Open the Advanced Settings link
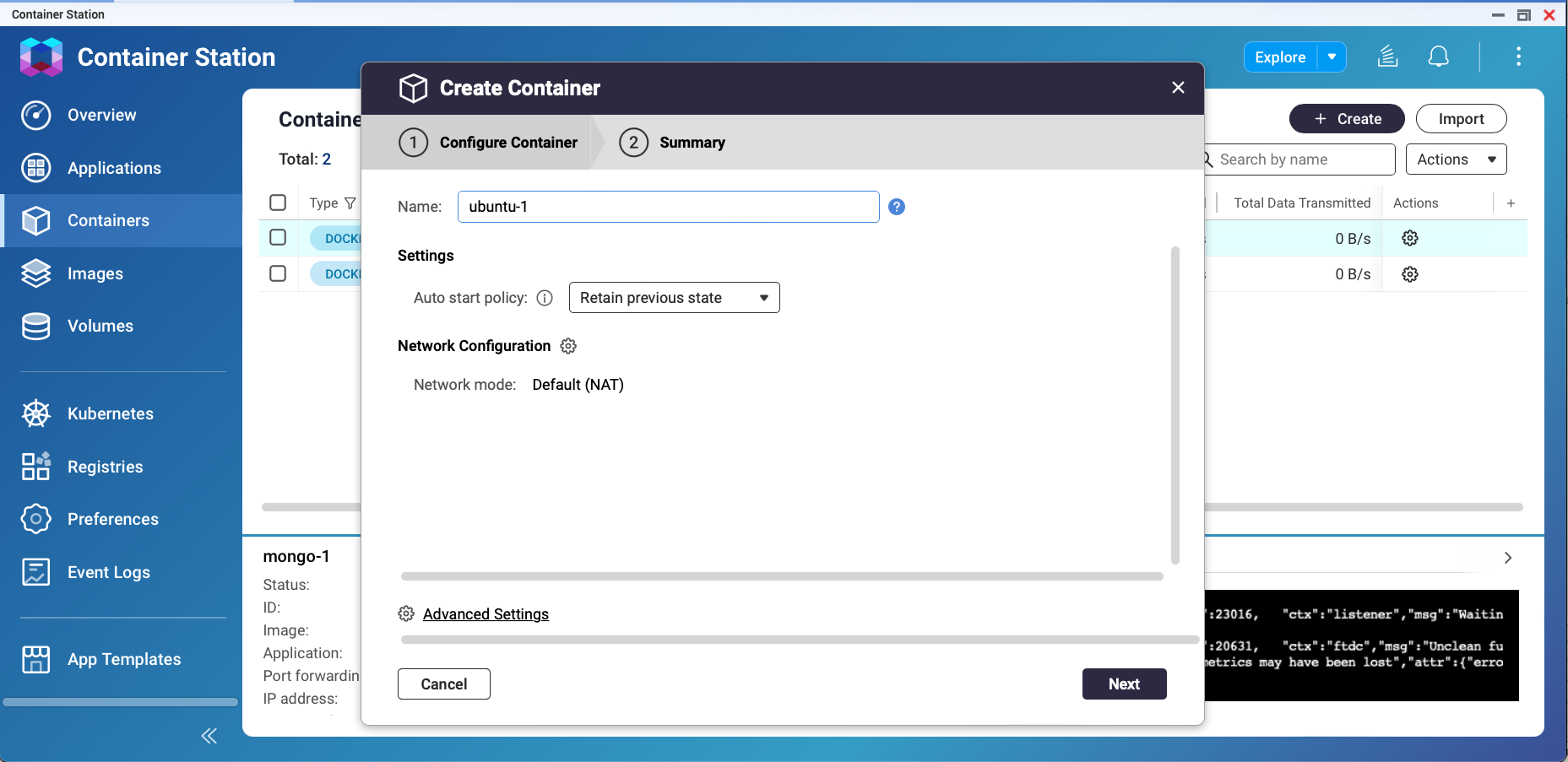The height and width of the screenshot is (762, 1568). point(486,614)
